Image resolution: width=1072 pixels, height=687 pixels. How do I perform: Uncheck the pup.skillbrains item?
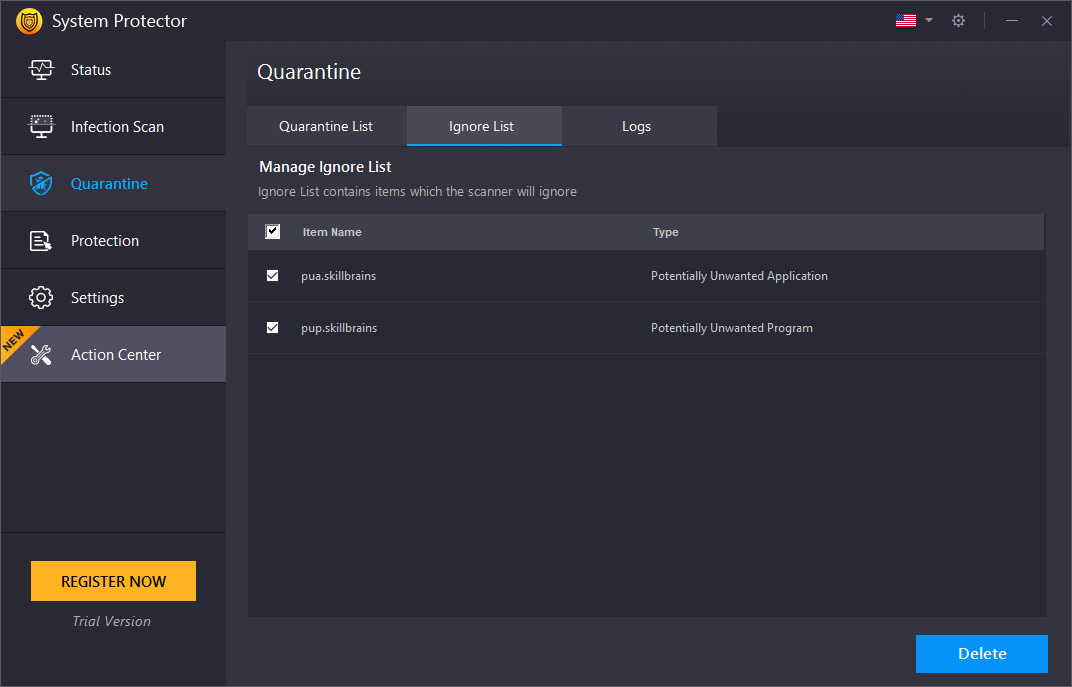[272, 327]
